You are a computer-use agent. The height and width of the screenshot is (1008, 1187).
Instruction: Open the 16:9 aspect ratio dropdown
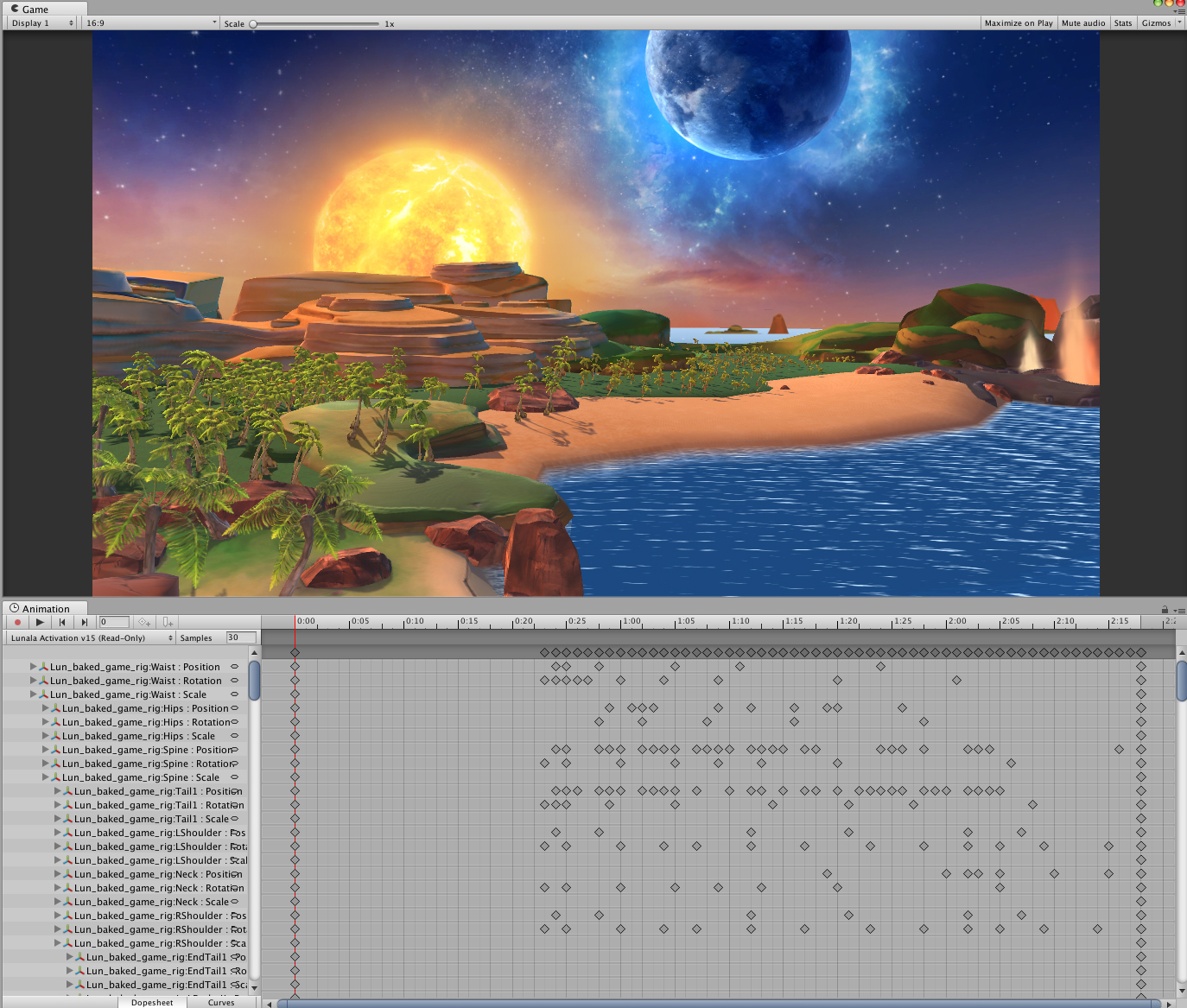click(x=150, y=23)
